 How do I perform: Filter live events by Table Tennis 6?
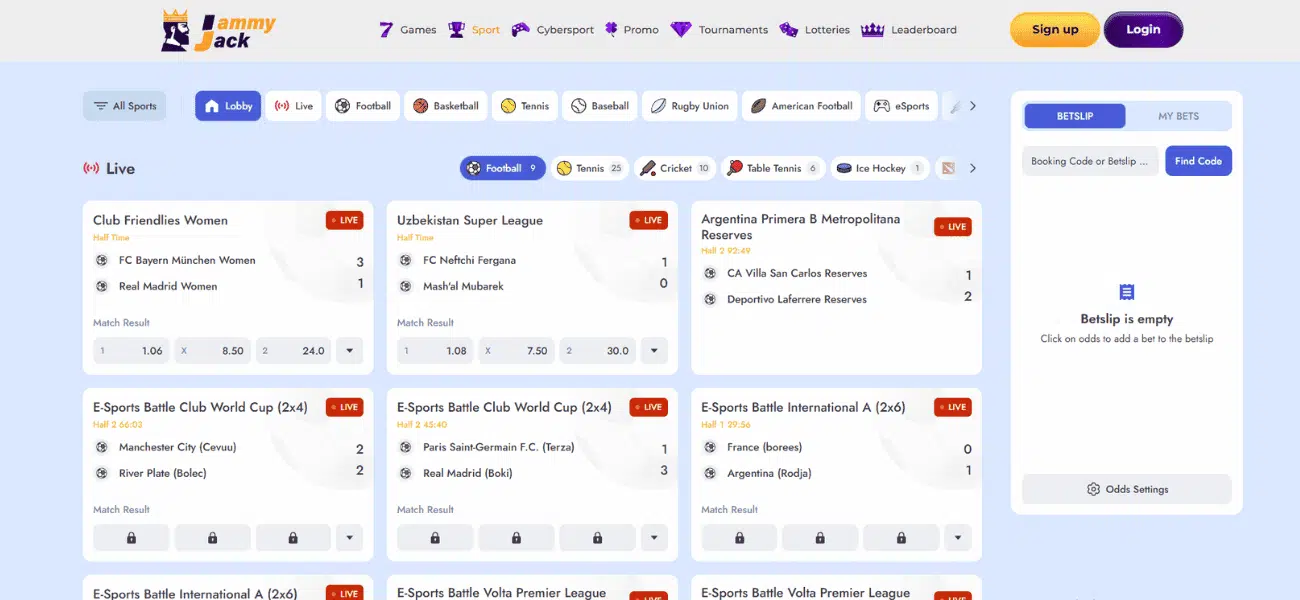click(x=773, y=168)
